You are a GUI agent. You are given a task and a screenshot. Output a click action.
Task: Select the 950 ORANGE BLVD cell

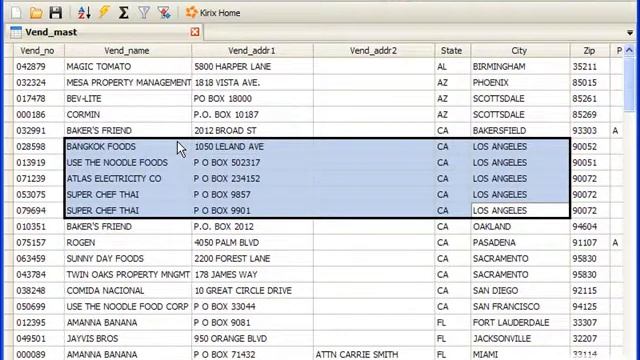pos(252,338)
